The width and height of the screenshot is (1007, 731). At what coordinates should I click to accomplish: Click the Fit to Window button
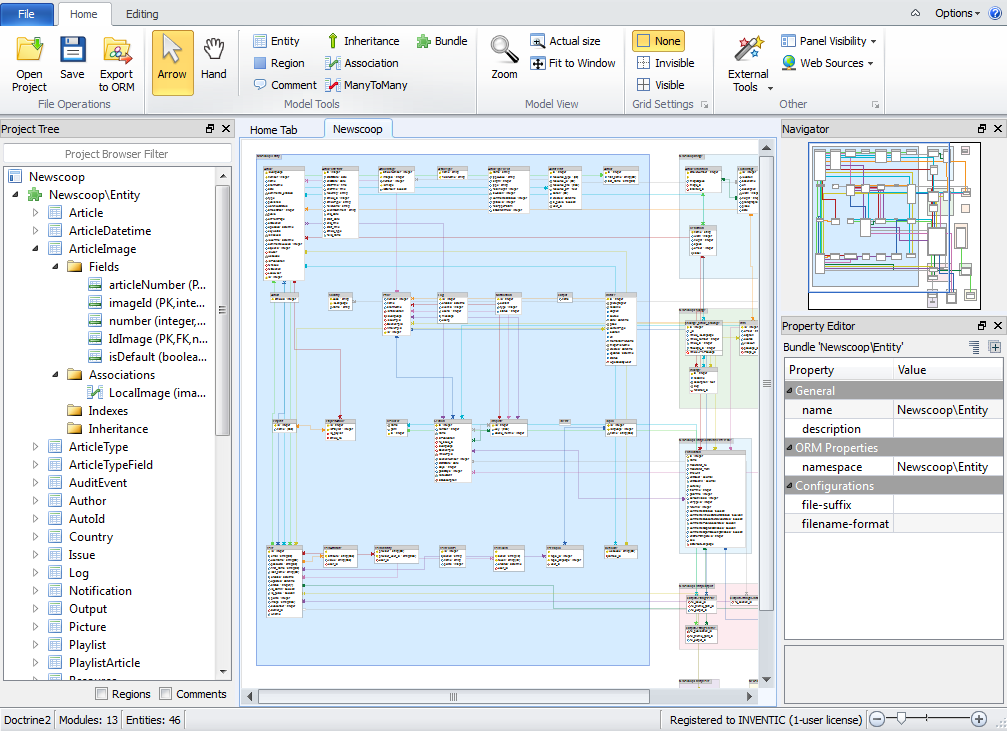tap(572, 62)
